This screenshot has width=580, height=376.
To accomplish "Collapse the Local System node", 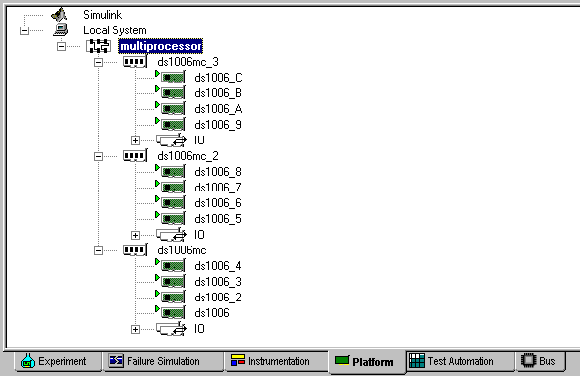I will (x=24, y=30).
